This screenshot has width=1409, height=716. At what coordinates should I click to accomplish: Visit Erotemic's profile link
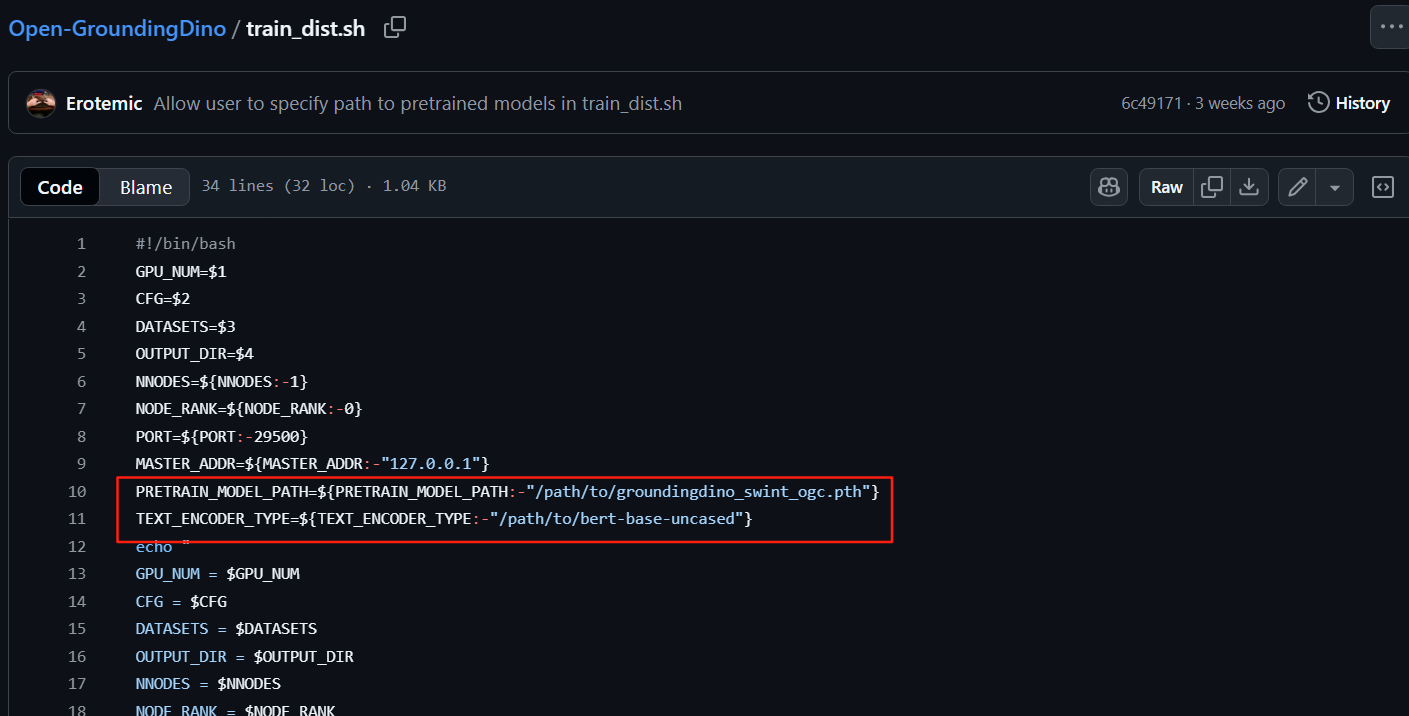tap(104, 102)
